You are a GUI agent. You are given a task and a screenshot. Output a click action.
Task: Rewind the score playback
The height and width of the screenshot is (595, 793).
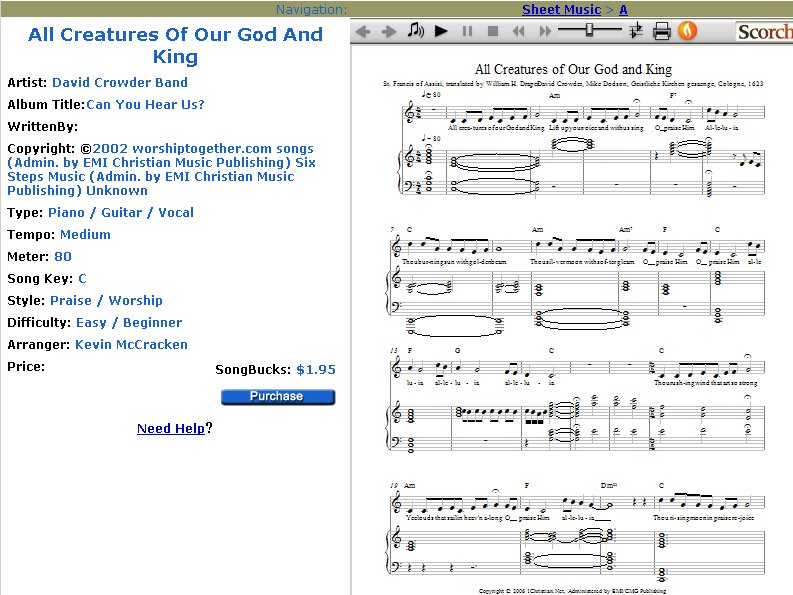519,32
